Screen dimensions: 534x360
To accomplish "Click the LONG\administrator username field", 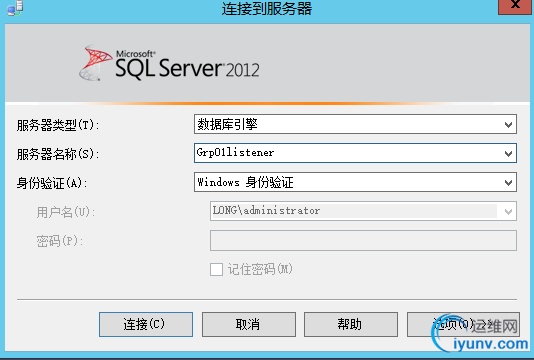I will [x=363, y=211].
